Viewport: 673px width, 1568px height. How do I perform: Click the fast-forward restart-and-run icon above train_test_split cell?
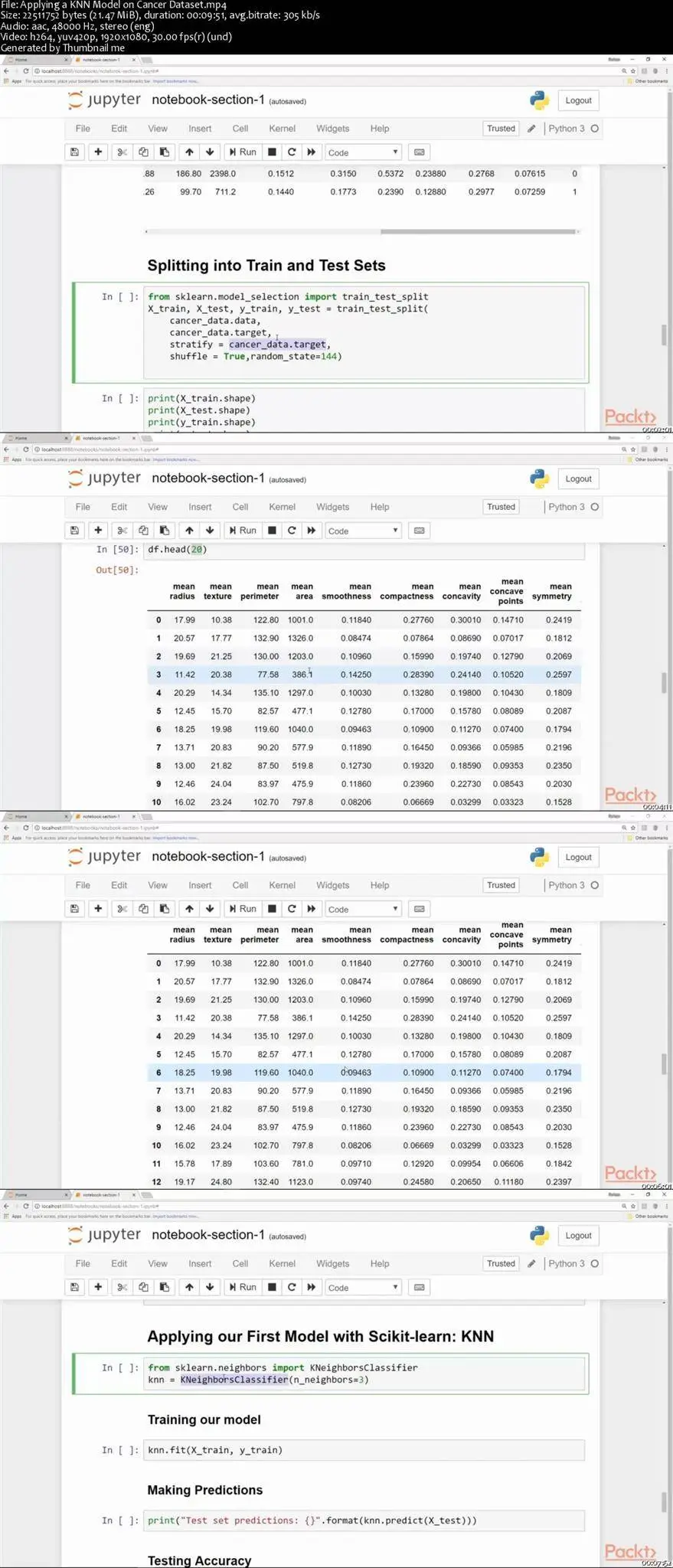(x=311, y=152)
